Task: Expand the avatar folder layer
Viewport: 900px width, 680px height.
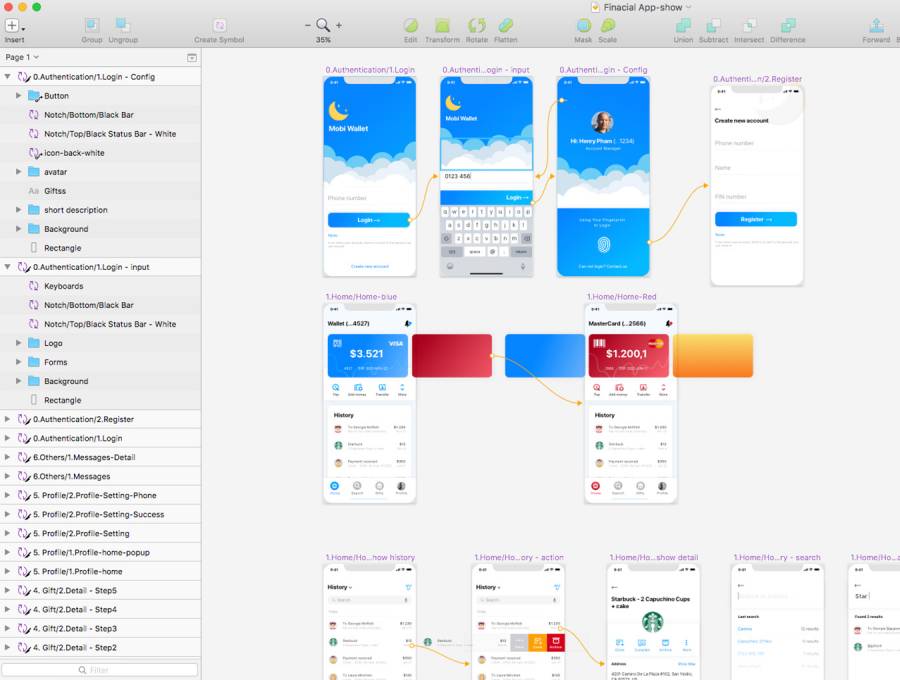Action: click(19, 172)
